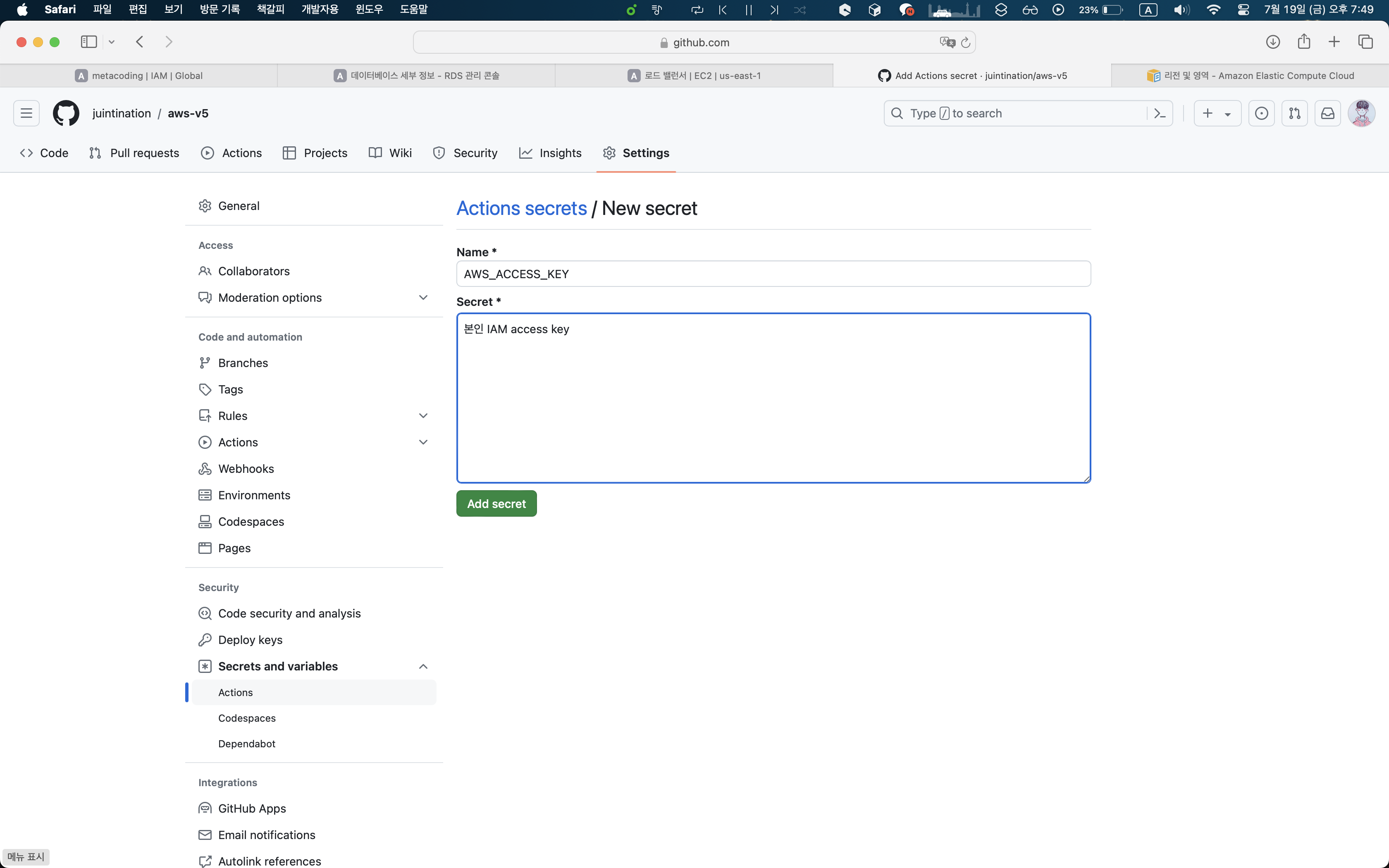Click the secret Name input field
The height and width of the screenshot is (868, 1389).
(773, 274)
